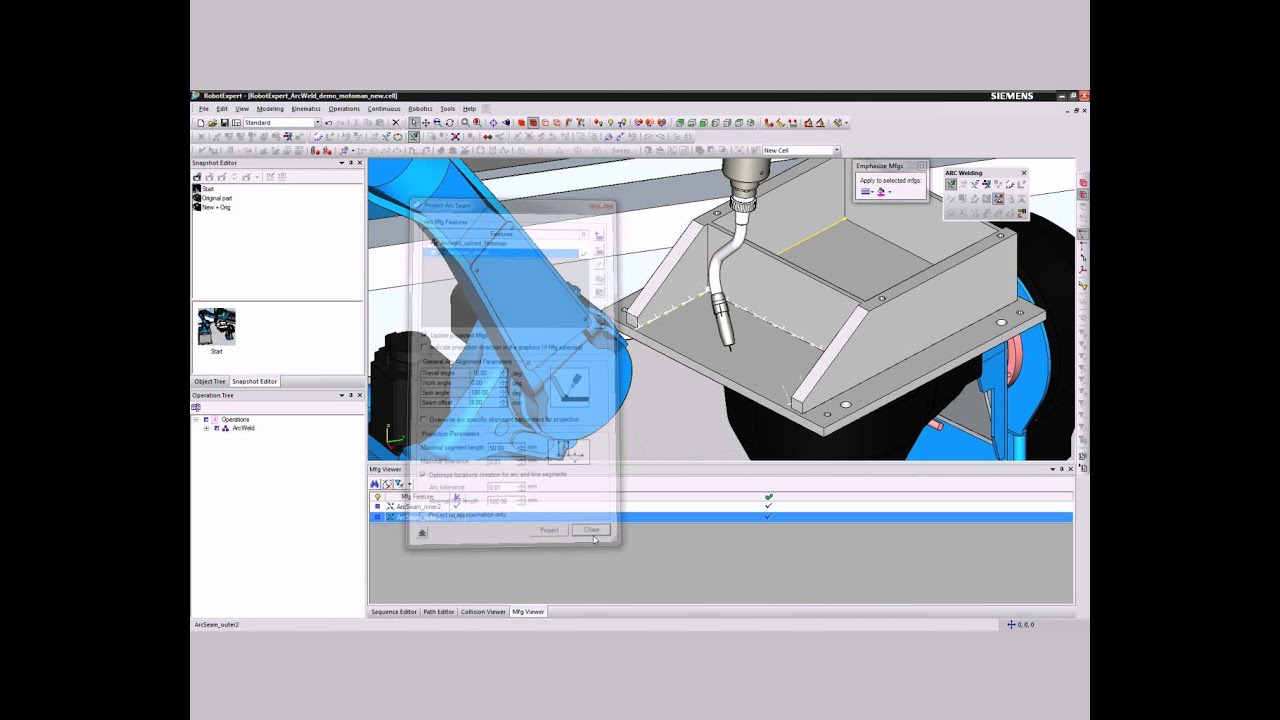Click the Arc tolerance value field
Viewport: 1280px width, 720px height.
coord(506,487)
